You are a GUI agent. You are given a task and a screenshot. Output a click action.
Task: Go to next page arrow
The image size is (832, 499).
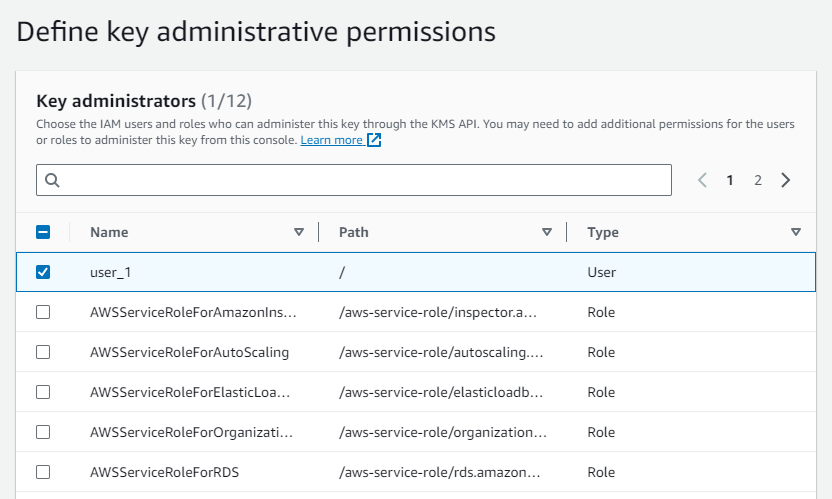(x=786, y=180)
